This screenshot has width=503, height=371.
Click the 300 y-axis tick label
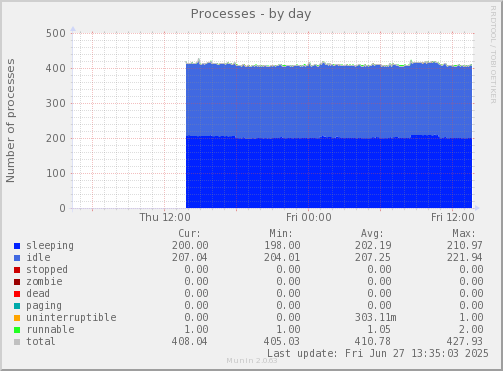click(56, 103)
